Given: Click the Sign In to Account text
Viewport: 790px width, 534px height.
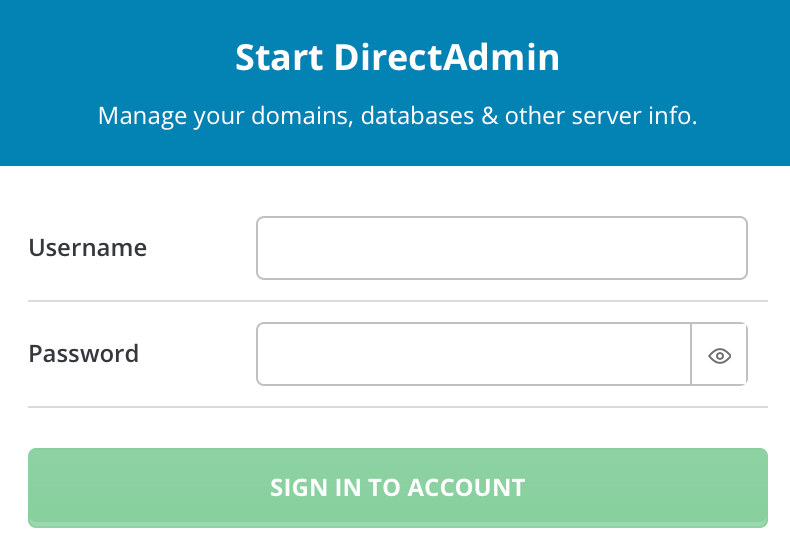Looking at the screenshot, I should point(397,487).
